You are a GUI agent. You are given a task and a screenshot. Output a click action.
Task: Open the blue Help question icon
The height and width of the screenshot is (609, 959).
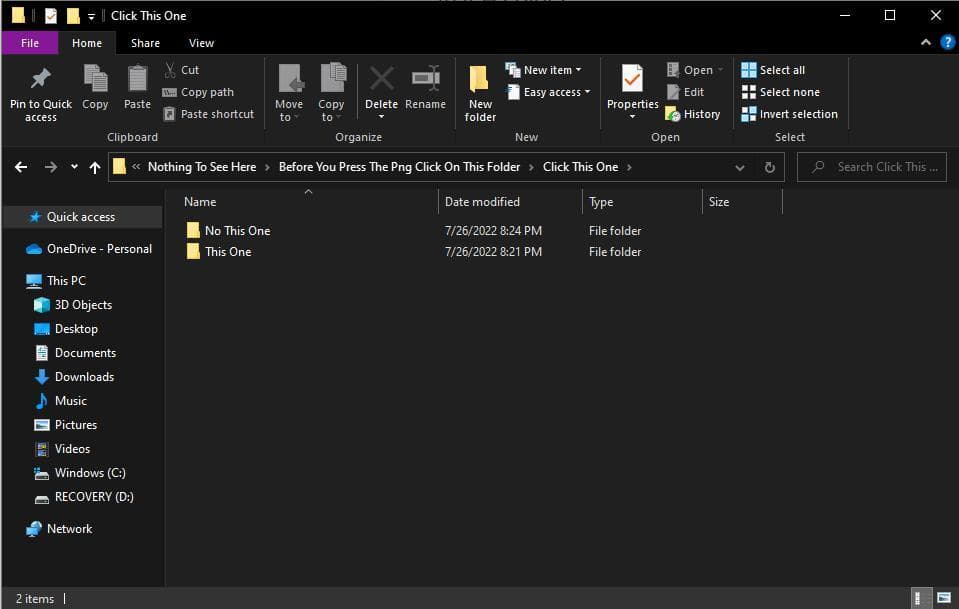pos(947,42)
